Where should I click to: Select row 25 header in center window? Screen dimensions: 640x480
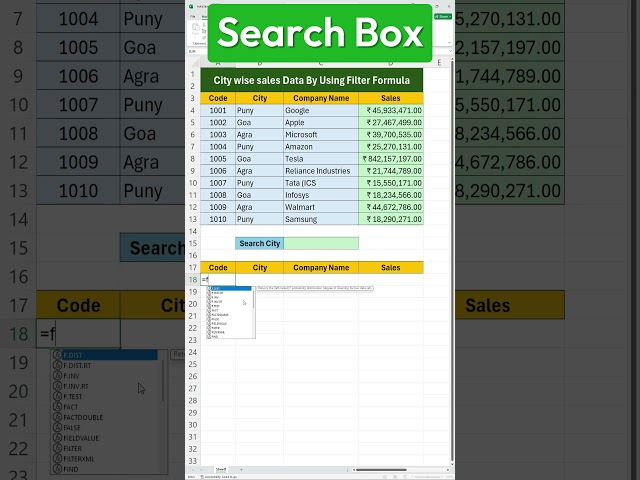193,364
